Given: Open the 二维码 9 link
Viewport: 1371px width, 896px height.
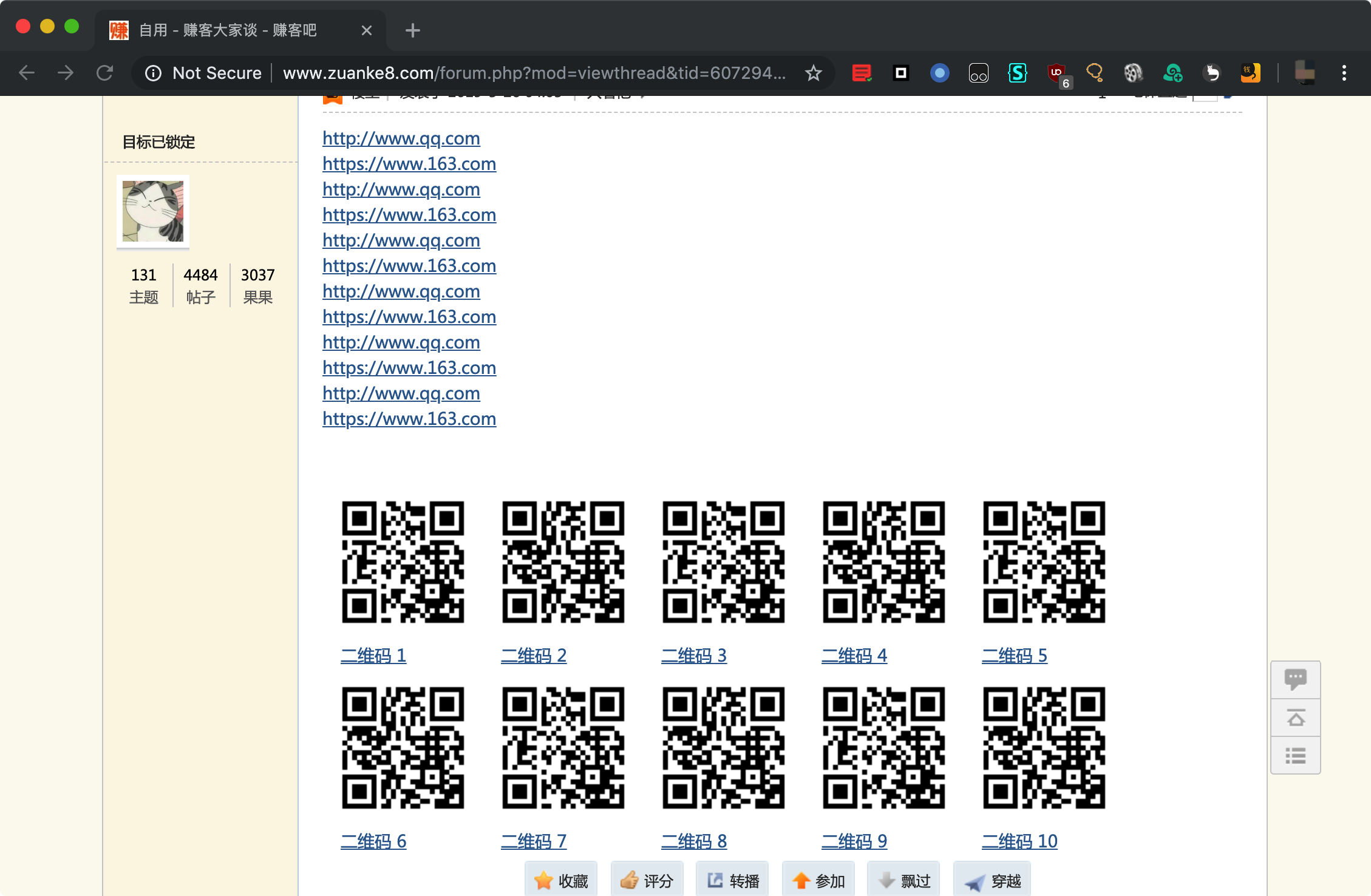Looking at the screenshot, I should click(854, 841).
